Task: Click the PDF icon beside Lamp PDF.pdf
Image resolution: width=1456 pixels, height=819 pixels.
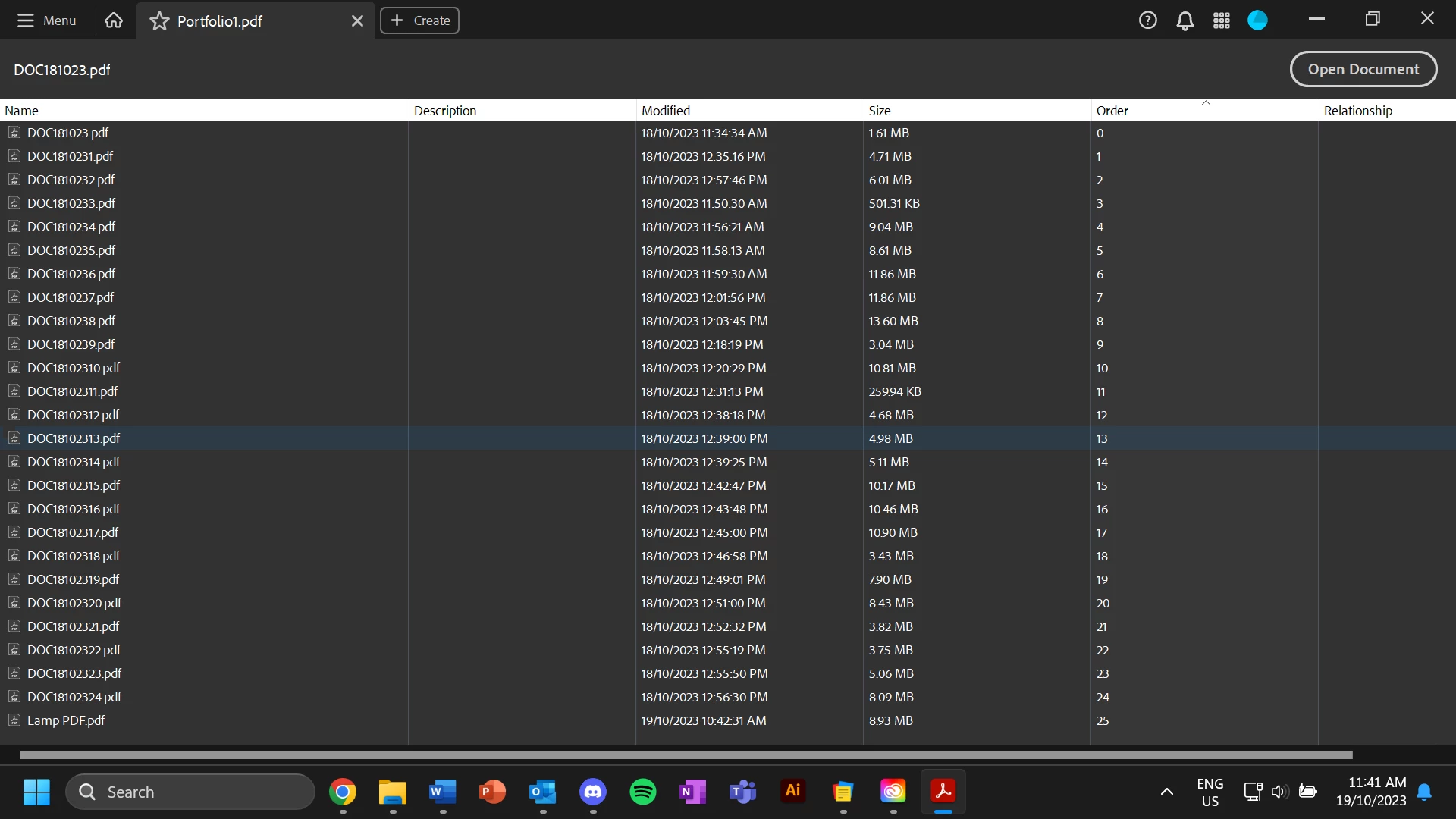Action: (x=14, y=720)
